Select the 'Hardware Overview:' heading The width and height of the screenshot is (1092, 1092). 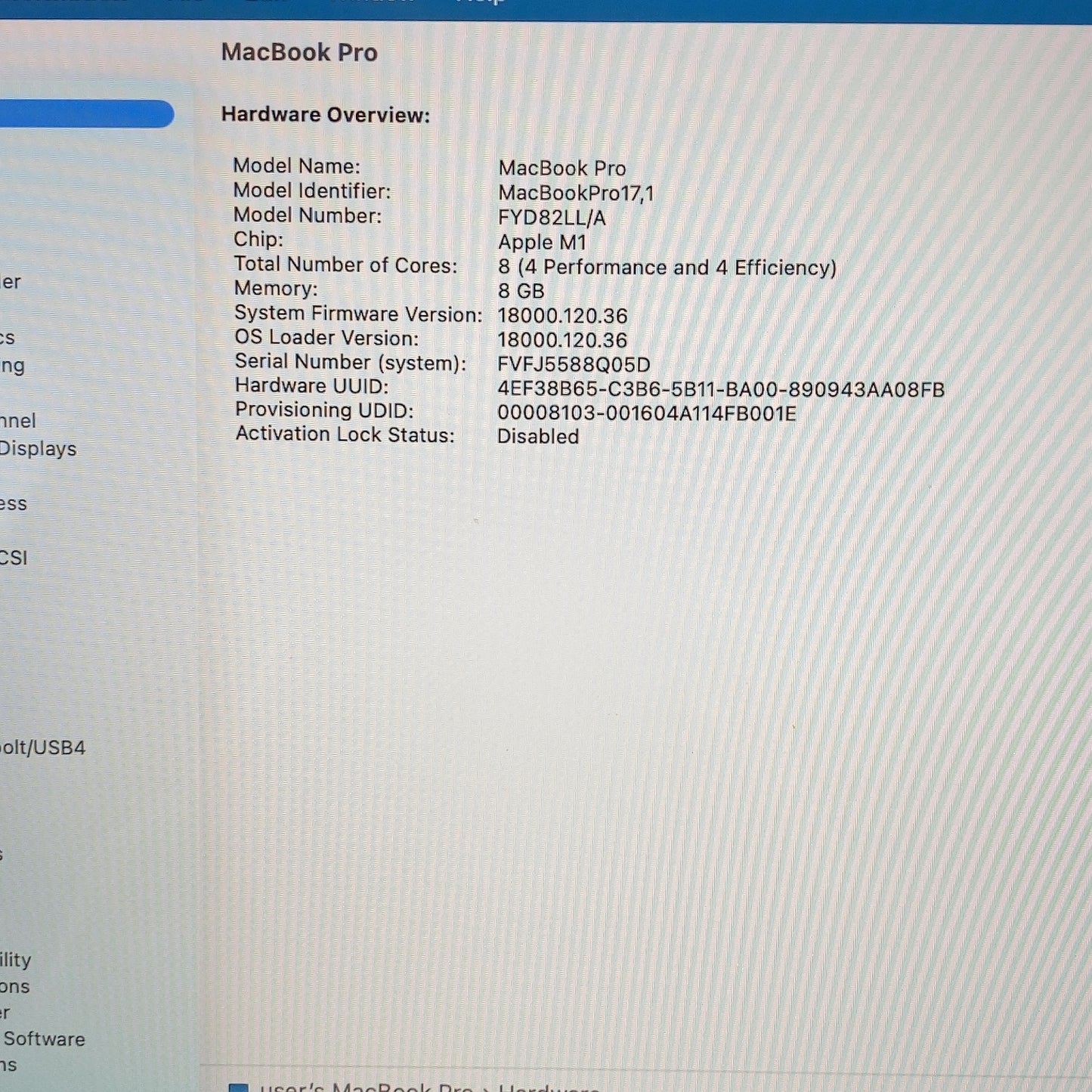326,115
